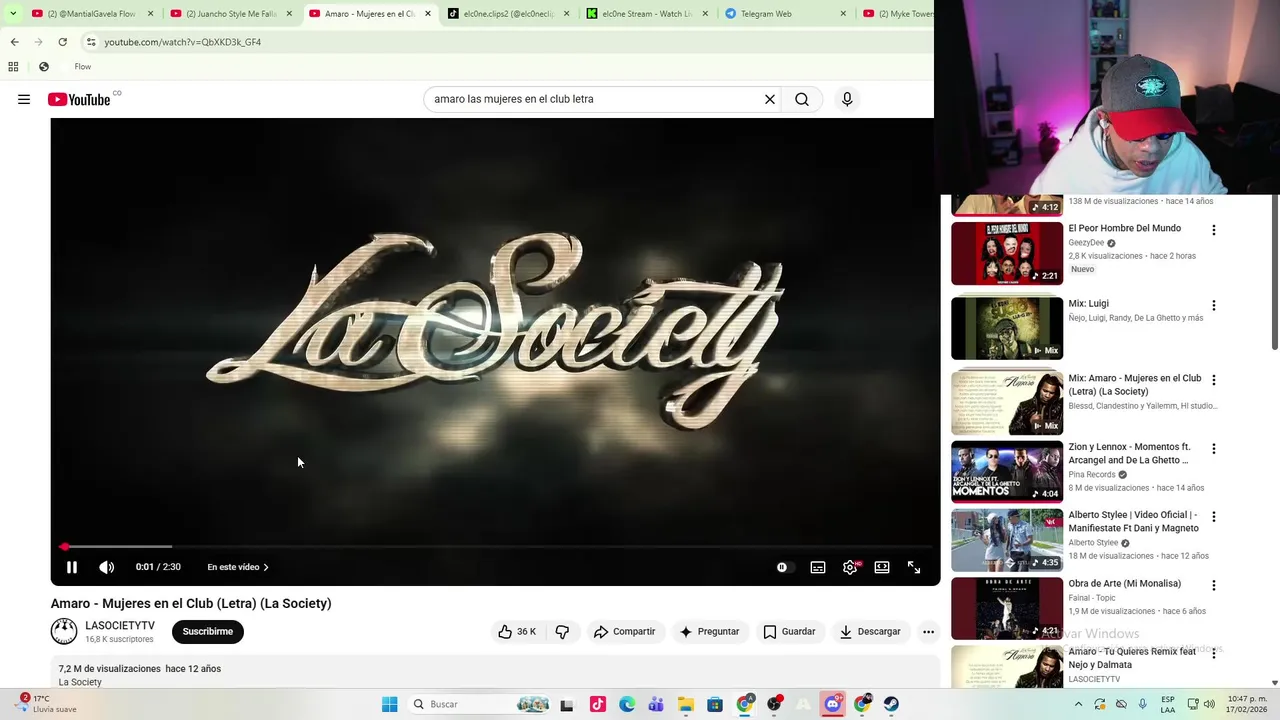The width and height of the screenshot is (1280, 720).
Task: Open the player settings gear
Action: click(x=850, y=567)
